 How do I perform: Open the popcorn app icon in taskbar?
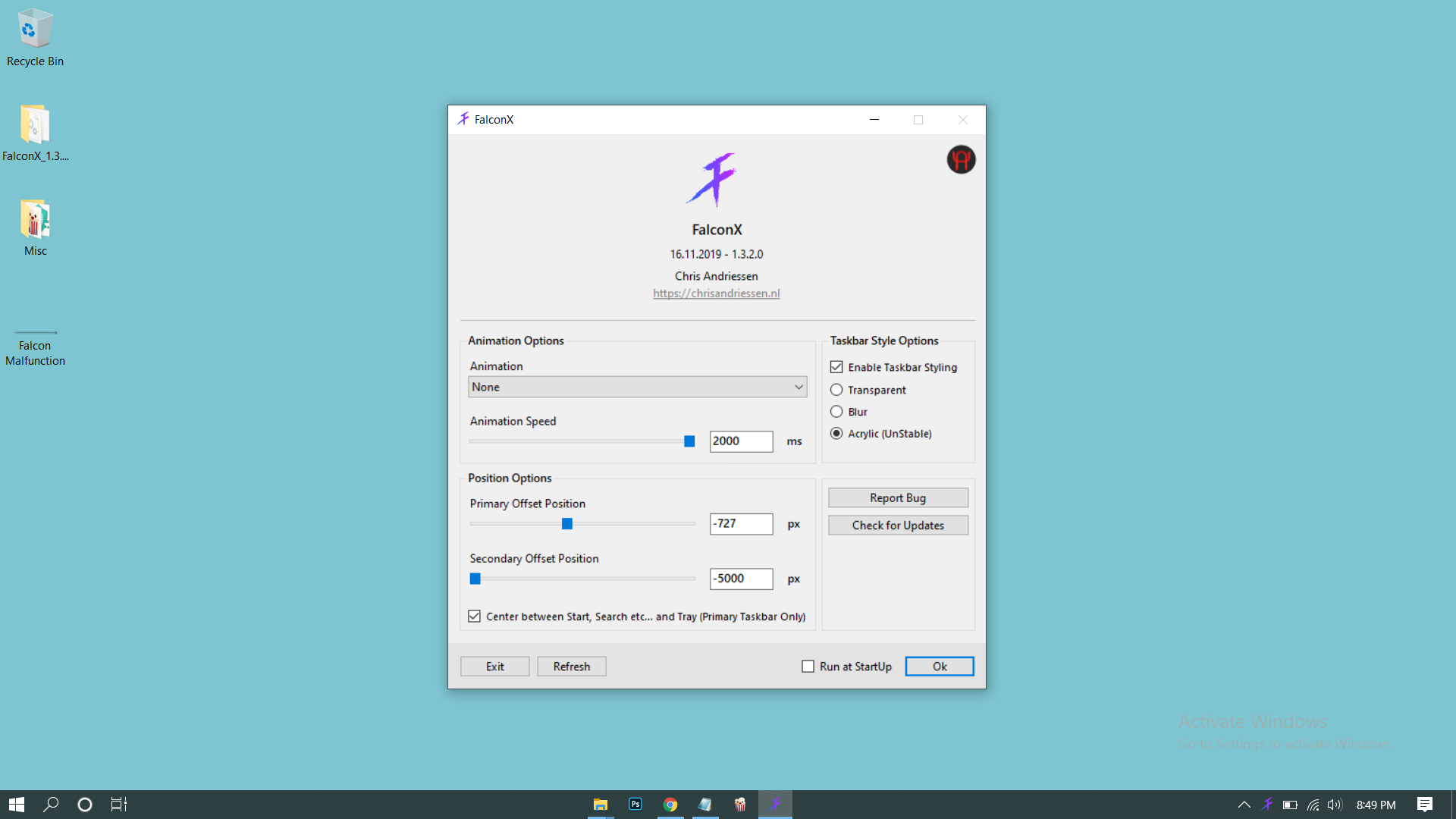coord(740,805)
